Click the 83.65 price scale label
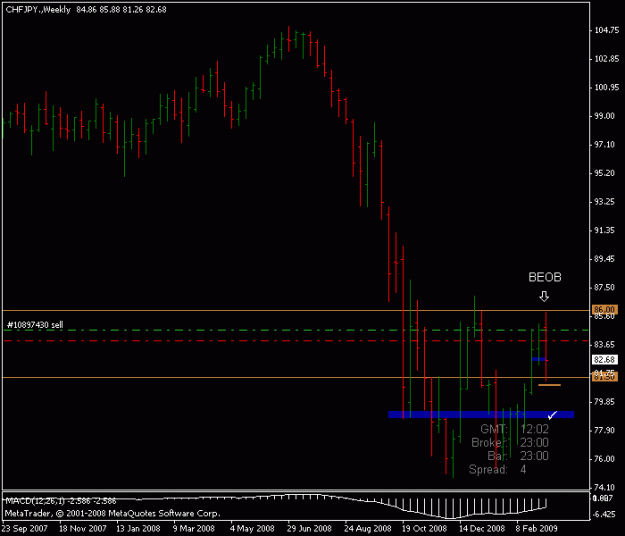This screenshot has height=536, width=625. 604,344
